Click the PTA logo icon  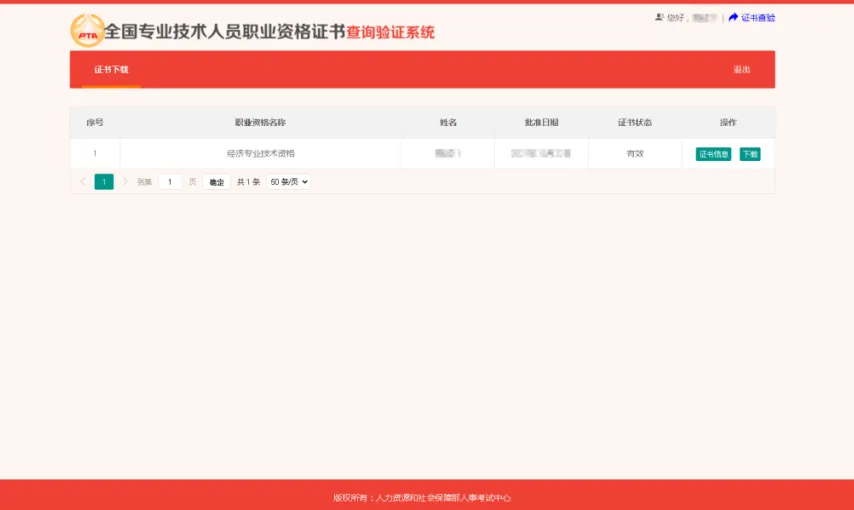point(87,30)
